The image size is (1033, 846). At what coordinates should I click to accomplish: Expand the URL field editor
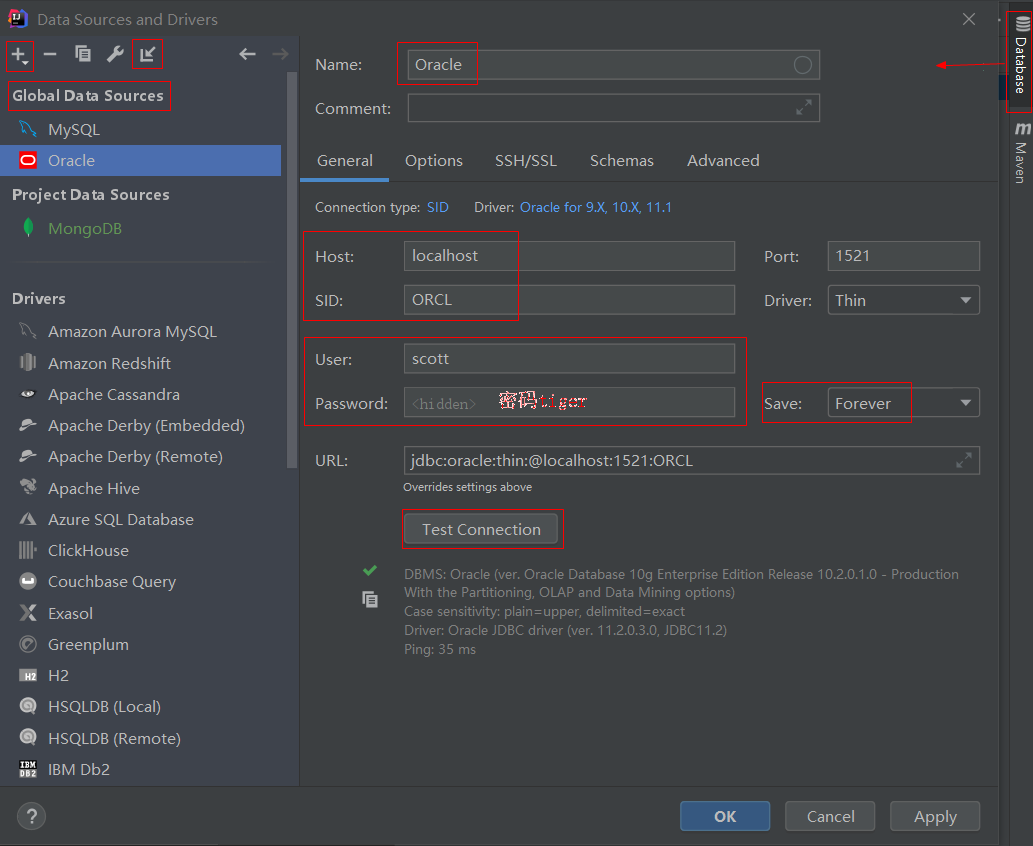pos(964,460)
